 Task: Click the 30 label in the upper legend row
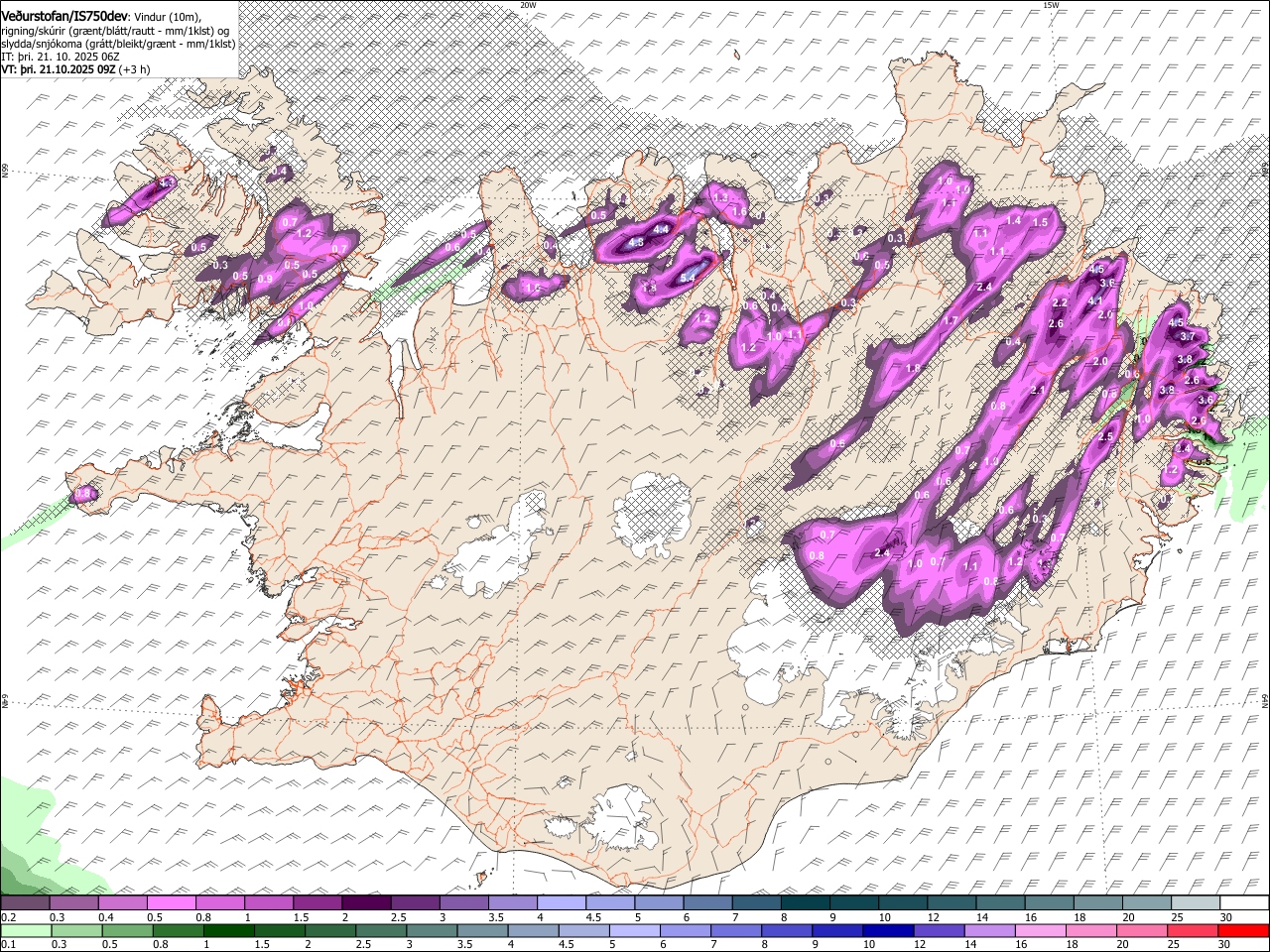(1225, 917)
